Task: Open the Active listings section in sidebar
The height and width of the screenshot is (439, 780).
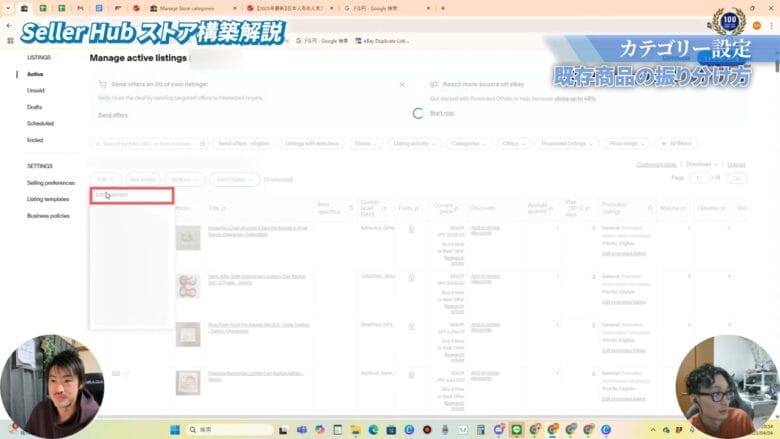Action: point(35,74)
